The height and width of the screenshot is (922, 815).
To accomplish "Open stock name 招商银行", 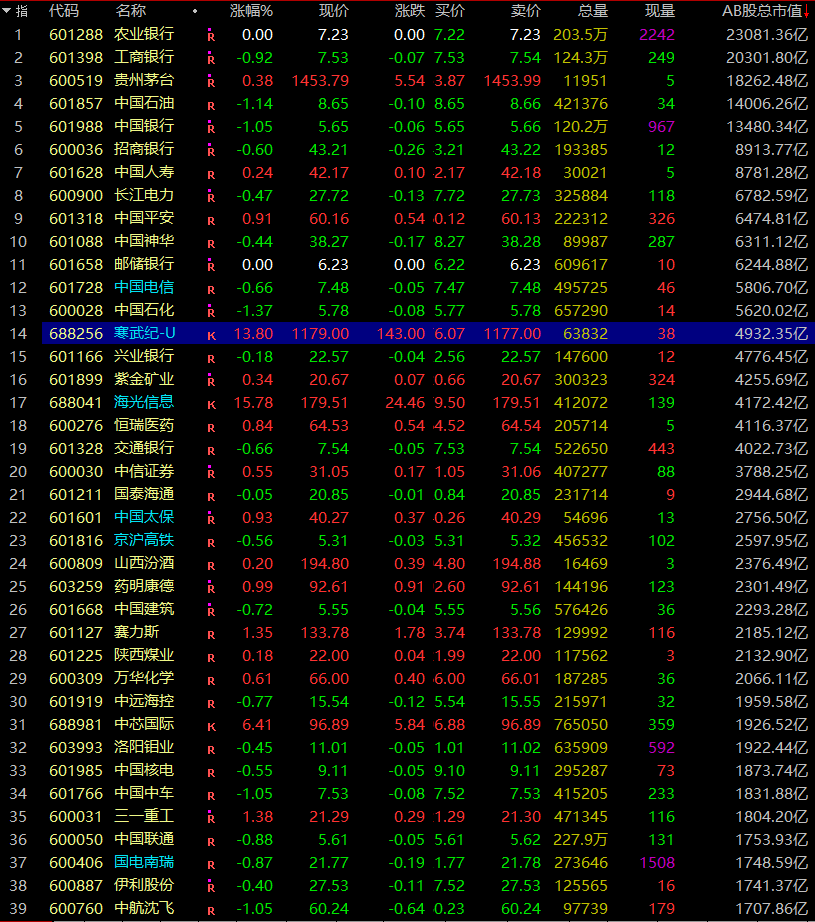I will [144, 149].
